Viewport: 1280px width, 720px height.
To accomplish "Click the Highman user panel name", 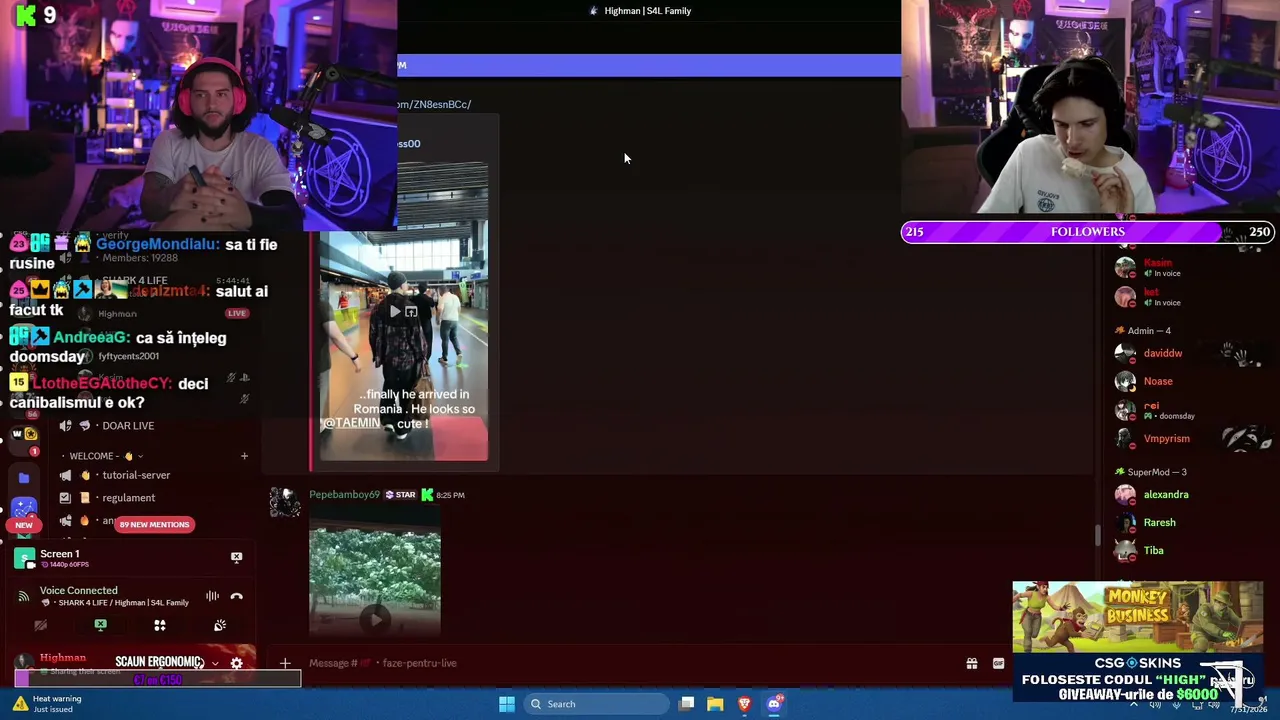I will click(x=63, y=658).
